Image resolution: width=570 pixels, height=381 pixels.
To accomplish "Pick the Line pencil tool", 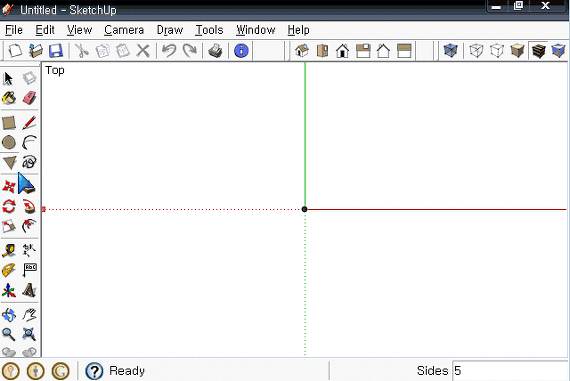I will click(29, 123).
